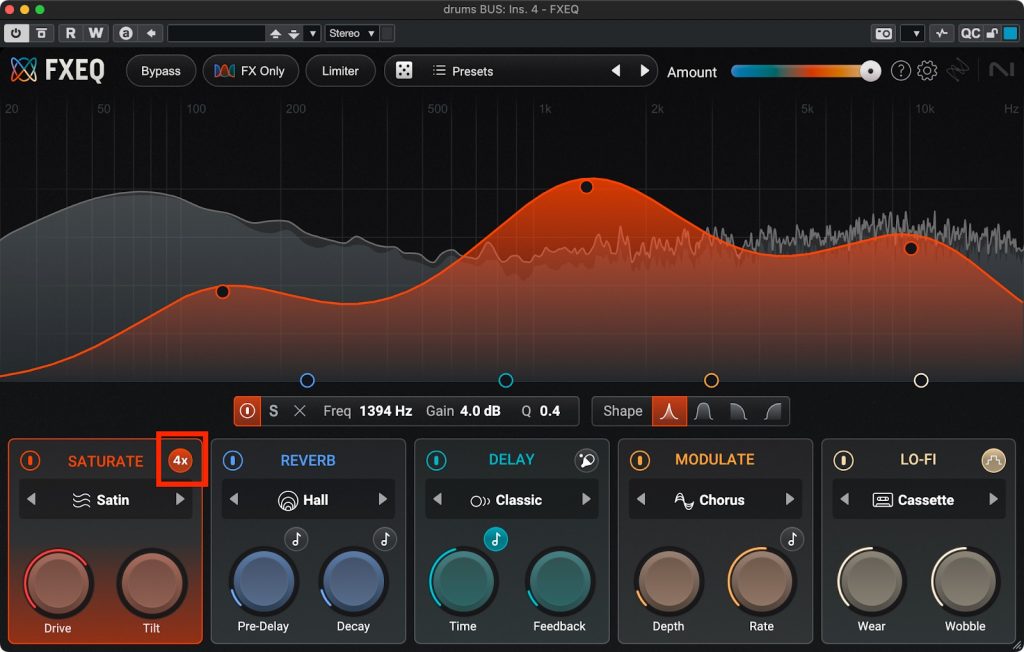Switch to next Chorus modulation type

click(790, 500)
